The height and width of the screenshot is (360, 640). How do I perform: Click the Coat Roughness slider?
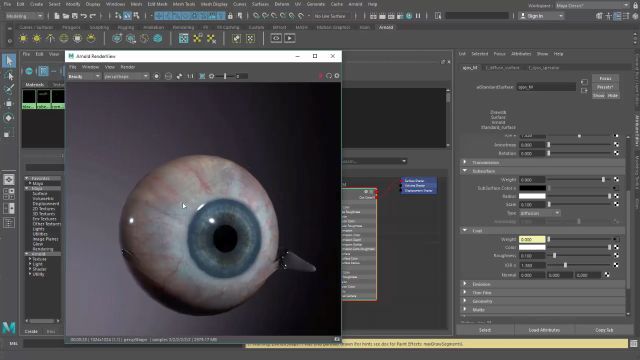pos(579,256)
